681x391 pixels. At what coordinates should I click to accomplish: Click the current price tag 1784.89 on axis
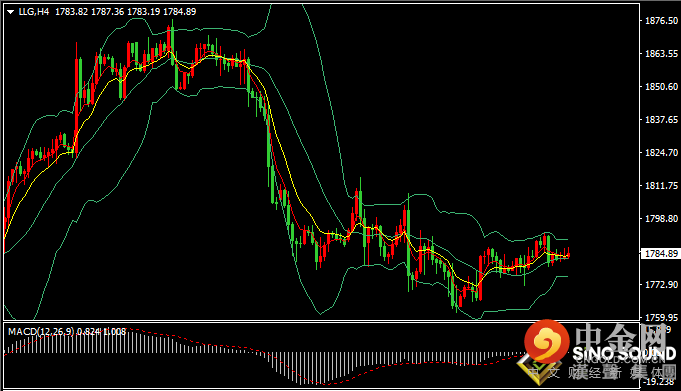click(661, 253)
